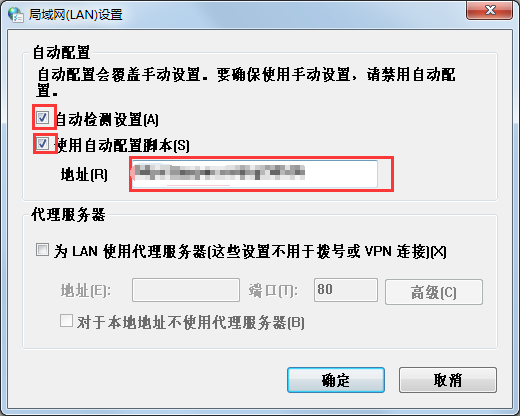
Task: Uncheck the 使用自动配置脚本(S) checkbox
Action: click(43, 144)
